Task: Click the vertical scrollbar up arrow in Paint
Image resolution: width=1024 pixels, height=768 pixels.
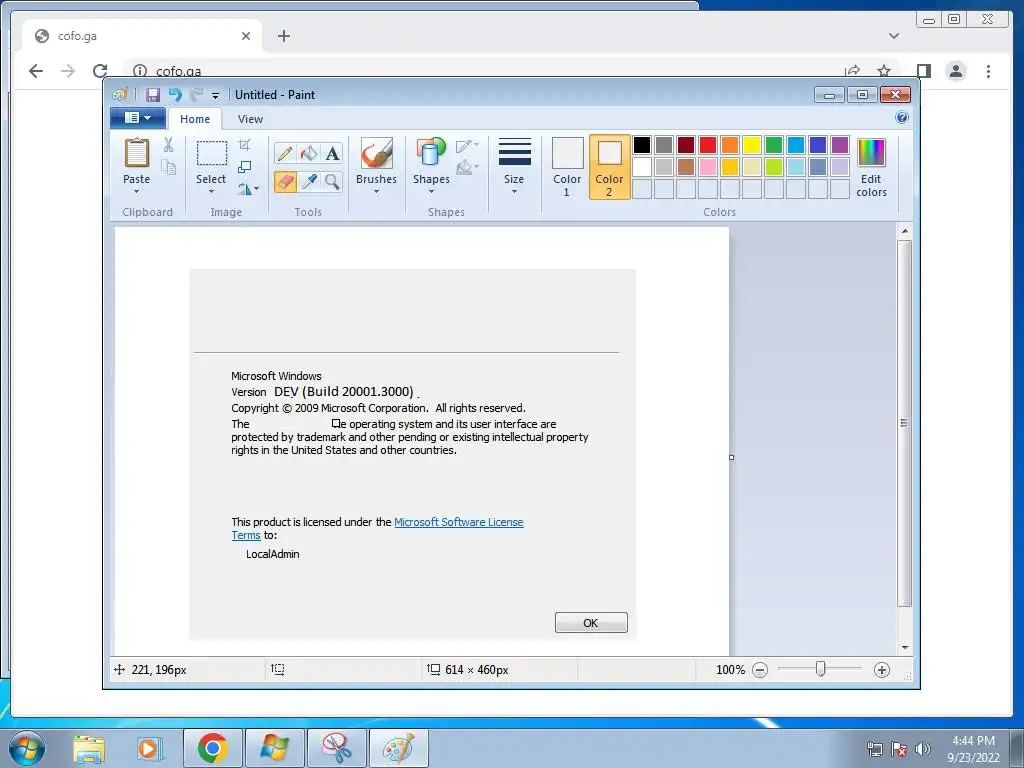Action: (x=904, y=231)
